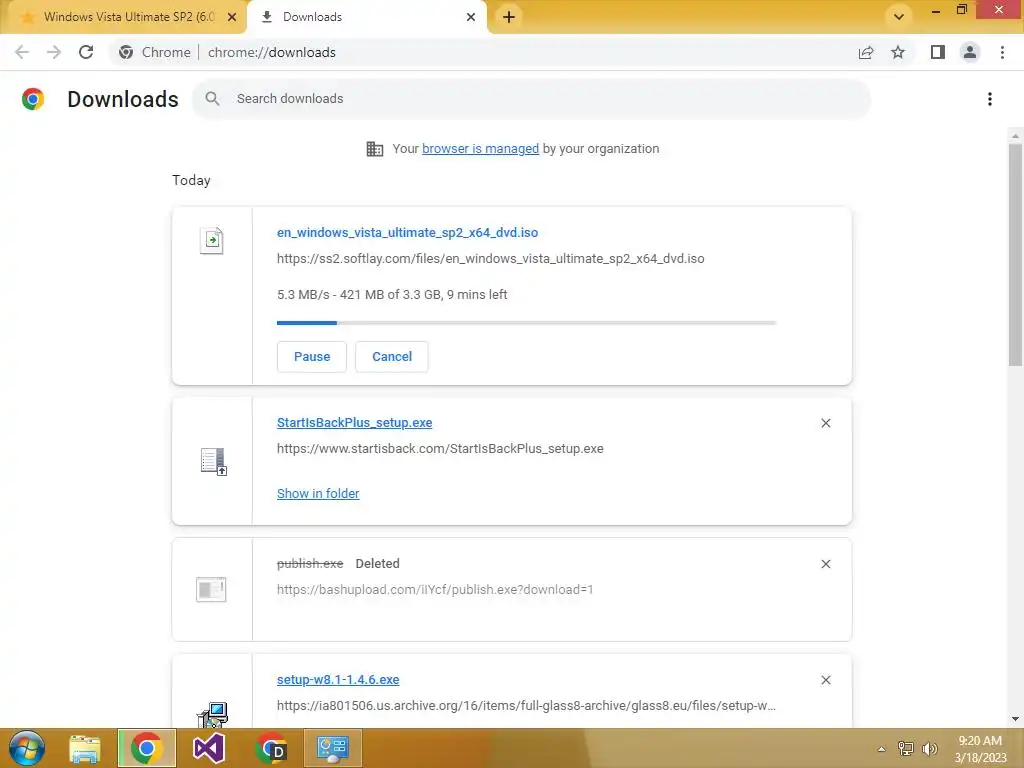The width and height of the screenshot is (1024, 768).
Task: Click the publish.exe file icon
Action: click(x=211, y=589)
